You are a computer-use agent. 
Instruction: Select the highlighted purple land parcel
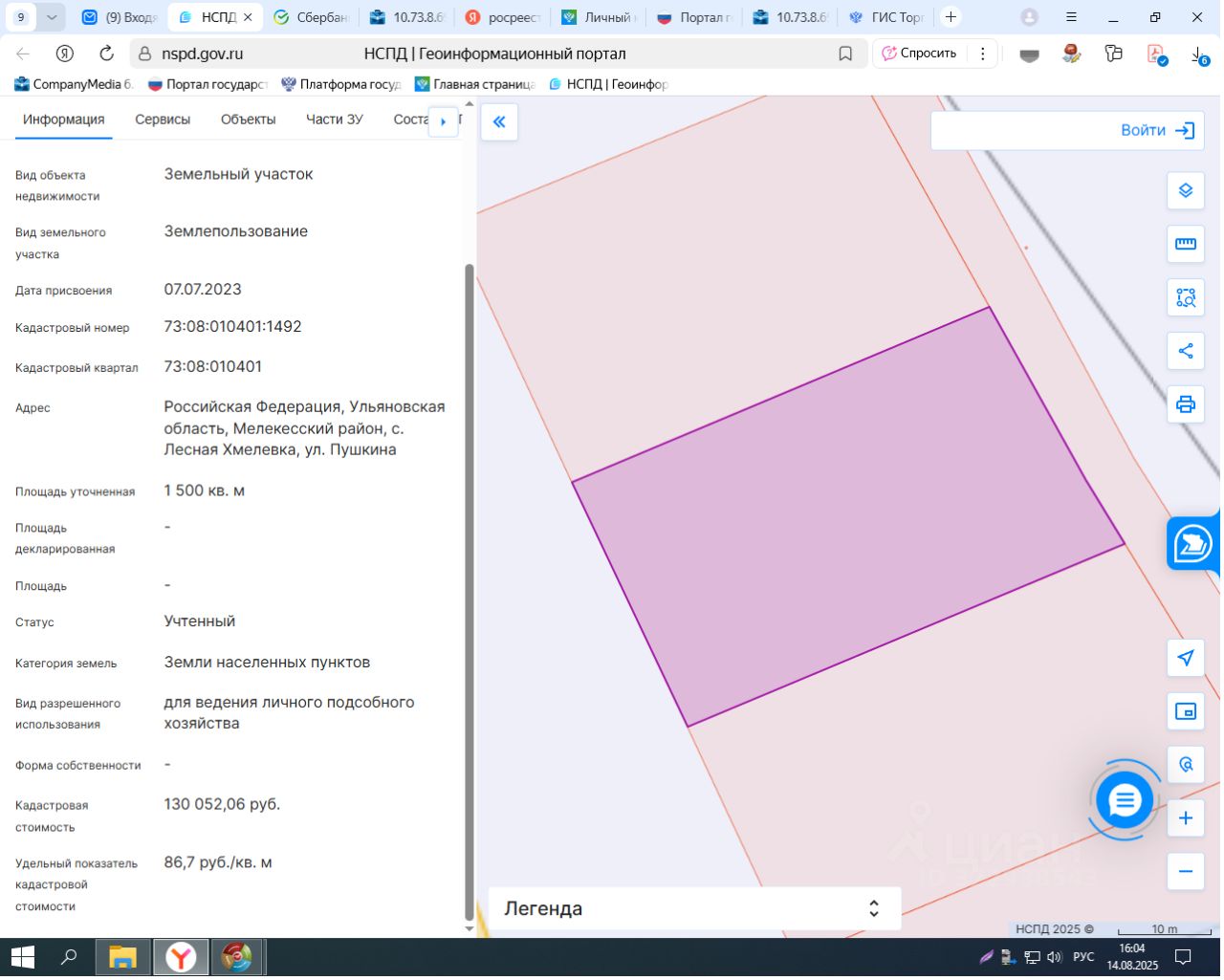pos(849,517)
